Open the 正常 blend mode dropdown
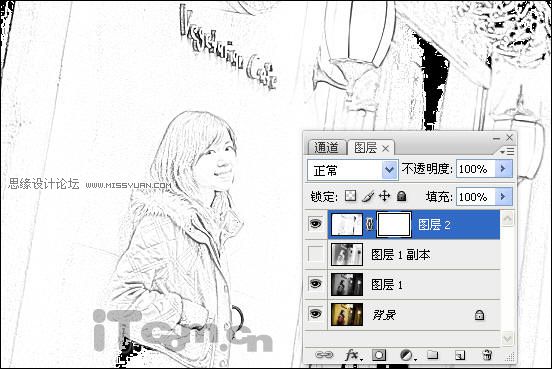552x369 pixels. pos(353,170)
